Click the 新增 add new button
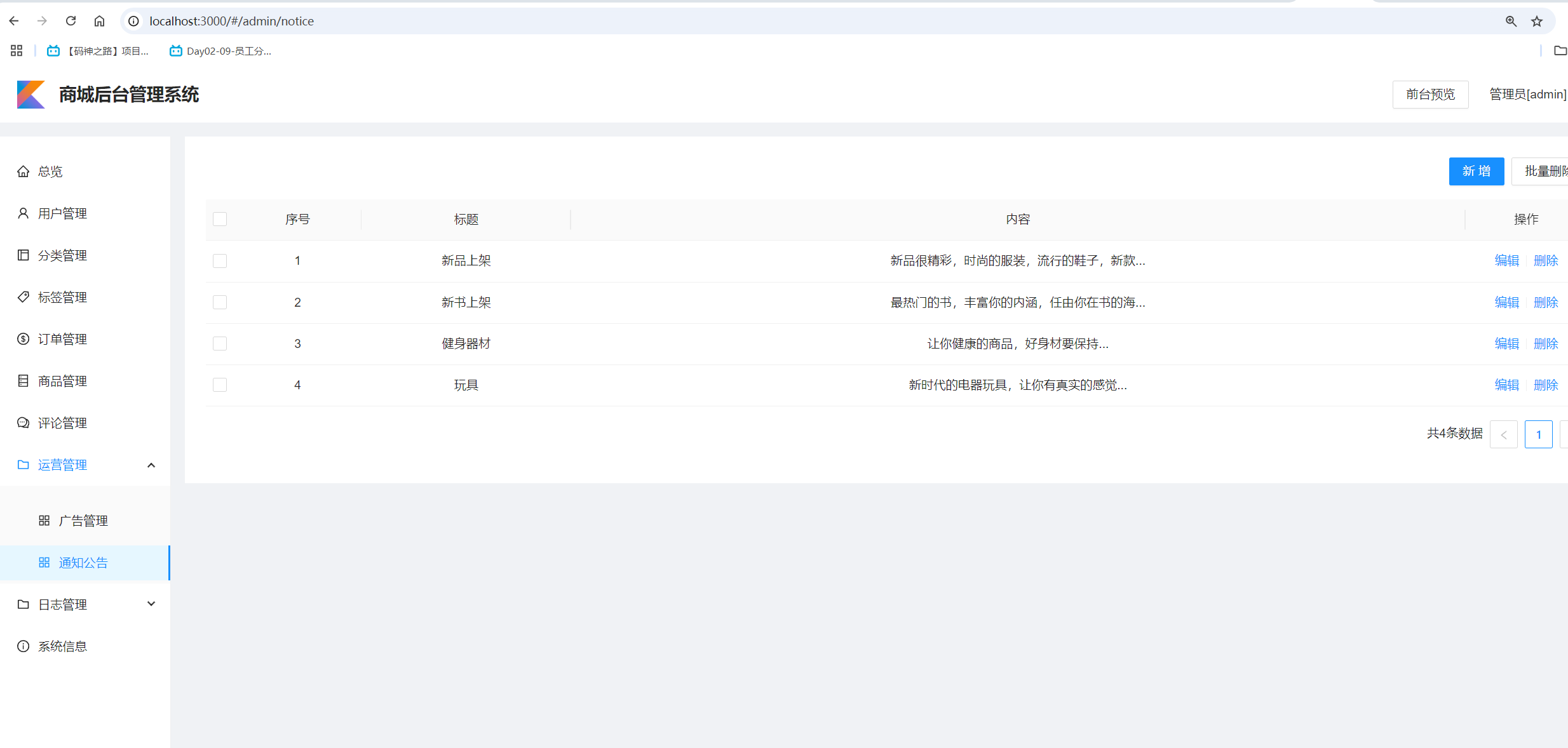This screenshot has height=748, width=1568. (x=1477, y=171)
